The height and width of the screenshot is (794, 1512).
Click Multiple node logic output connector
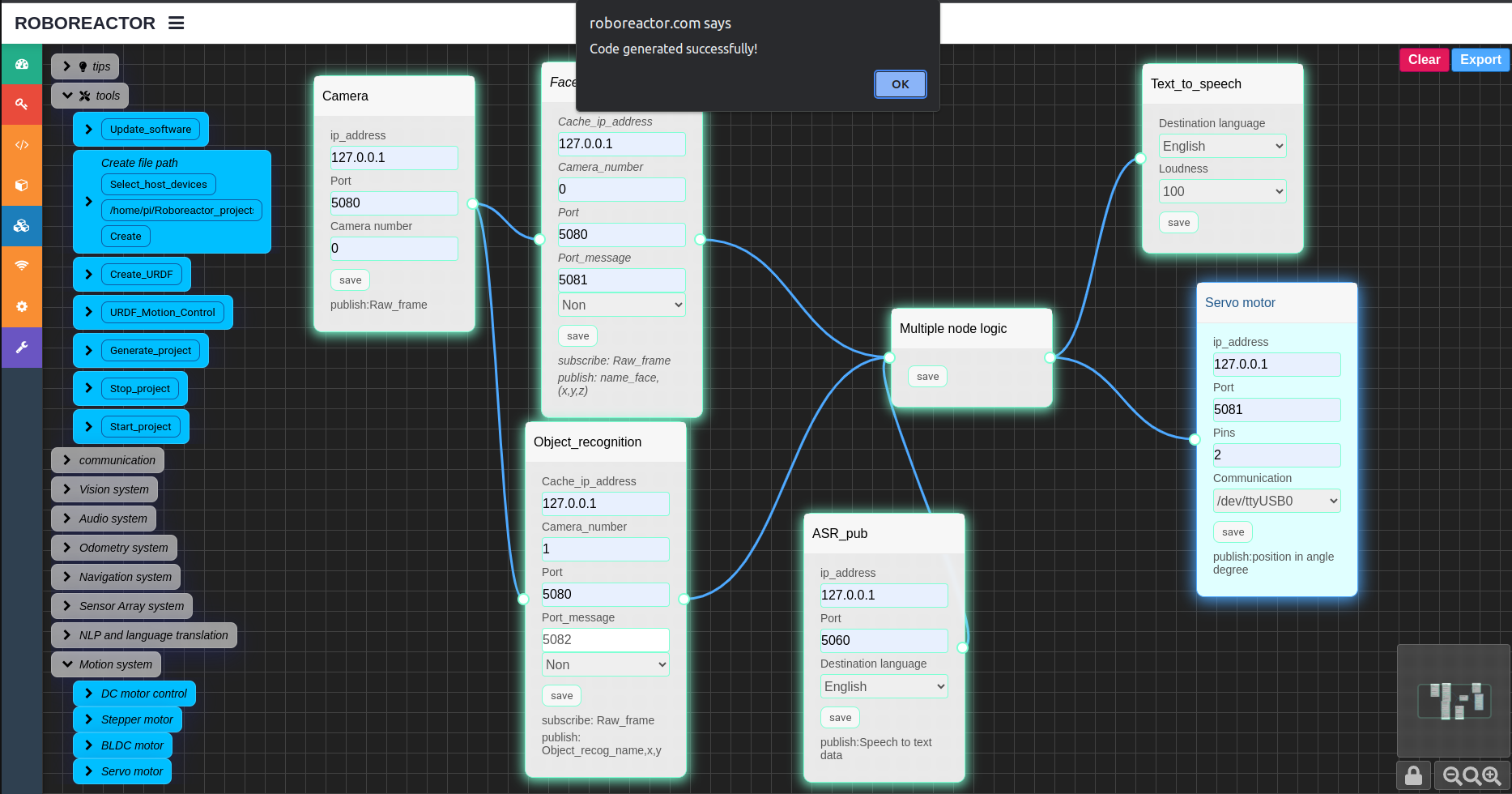click(x=1050, y=357)
